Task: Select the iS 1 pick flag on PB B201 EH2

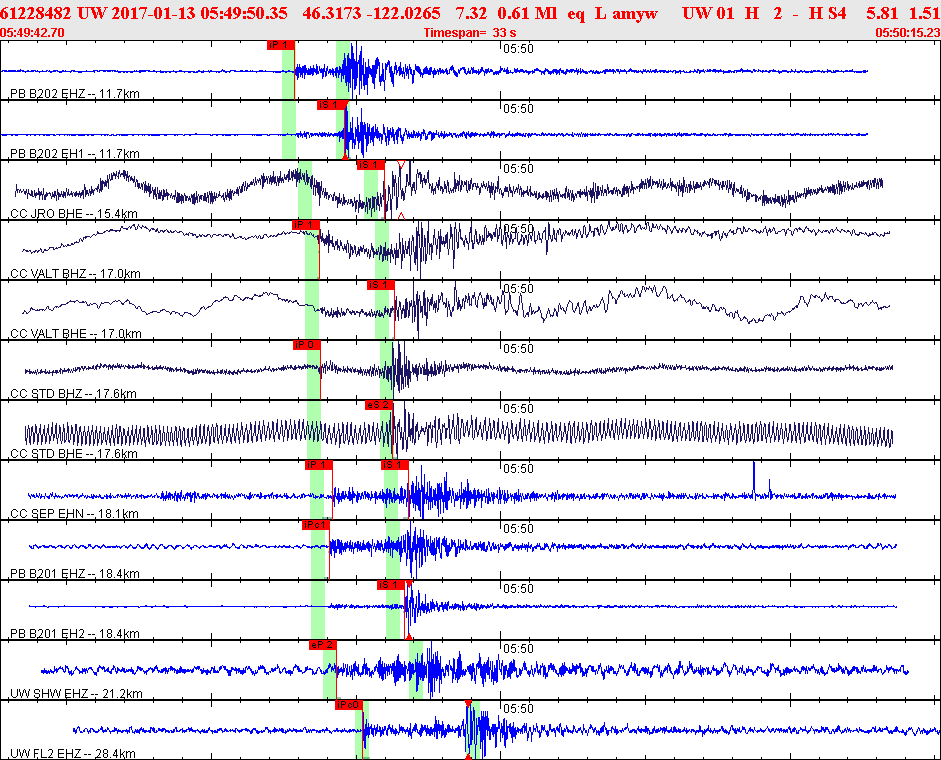Action: [391, 585]
